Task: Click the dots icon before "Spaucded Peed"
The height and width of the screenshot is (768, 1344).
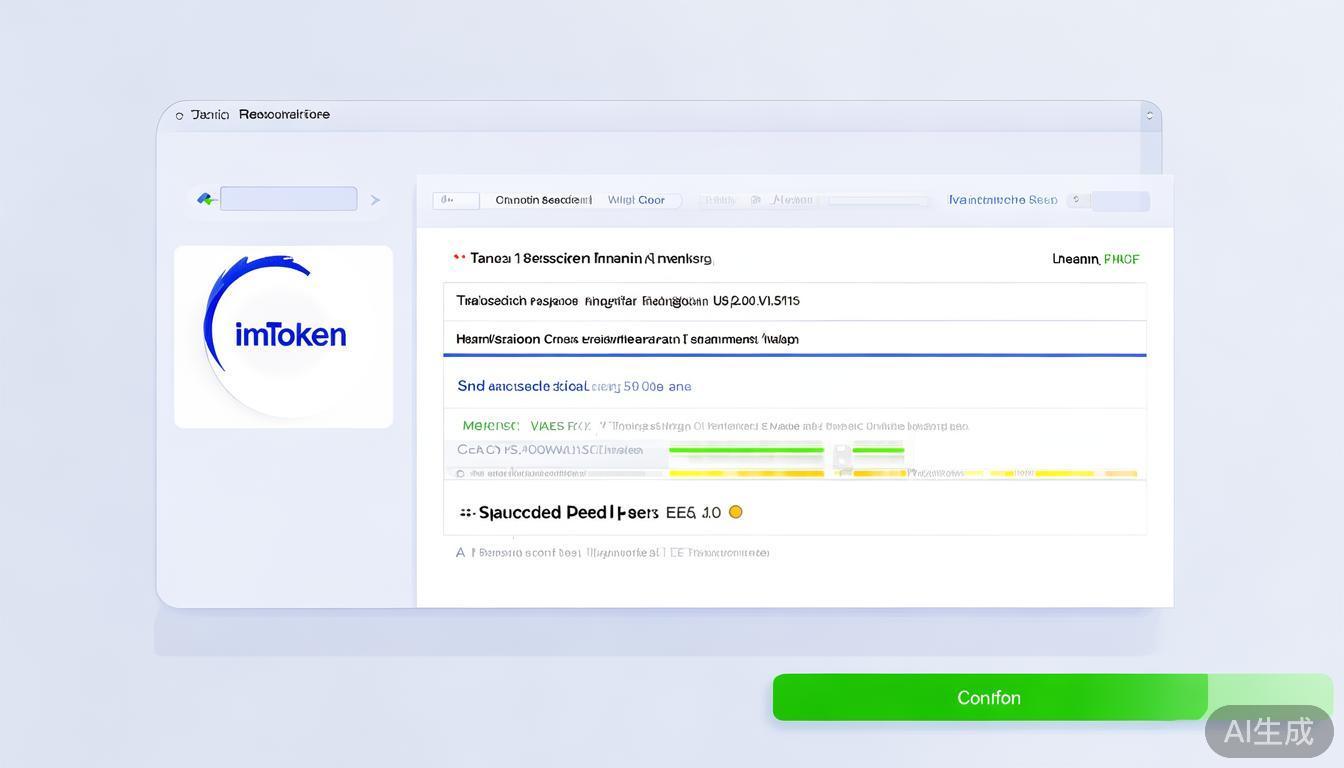Action: click(x=466, y=513)
